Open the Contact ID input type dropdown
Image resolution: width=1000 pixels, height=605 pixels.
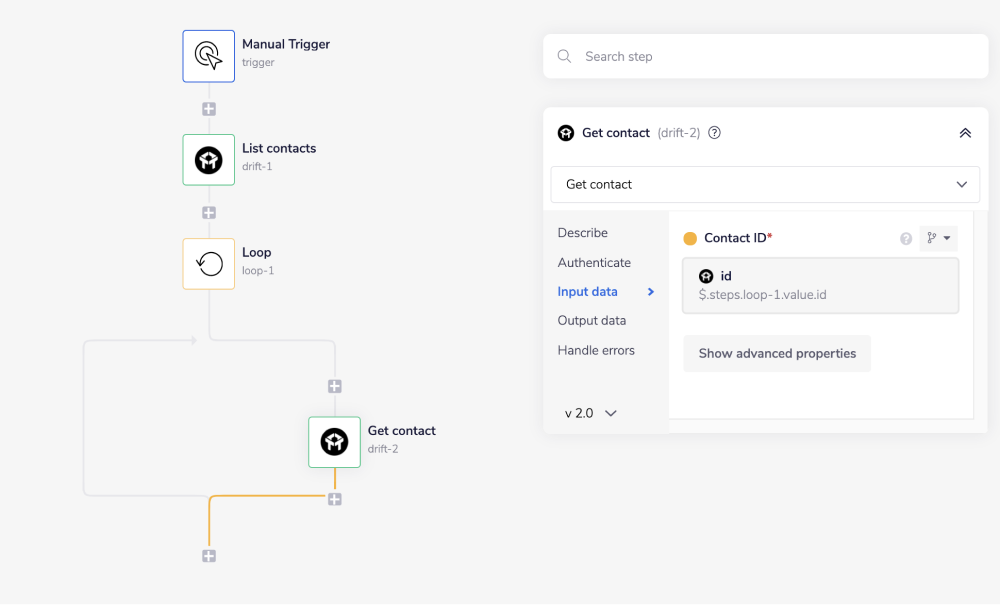(938, 238)
